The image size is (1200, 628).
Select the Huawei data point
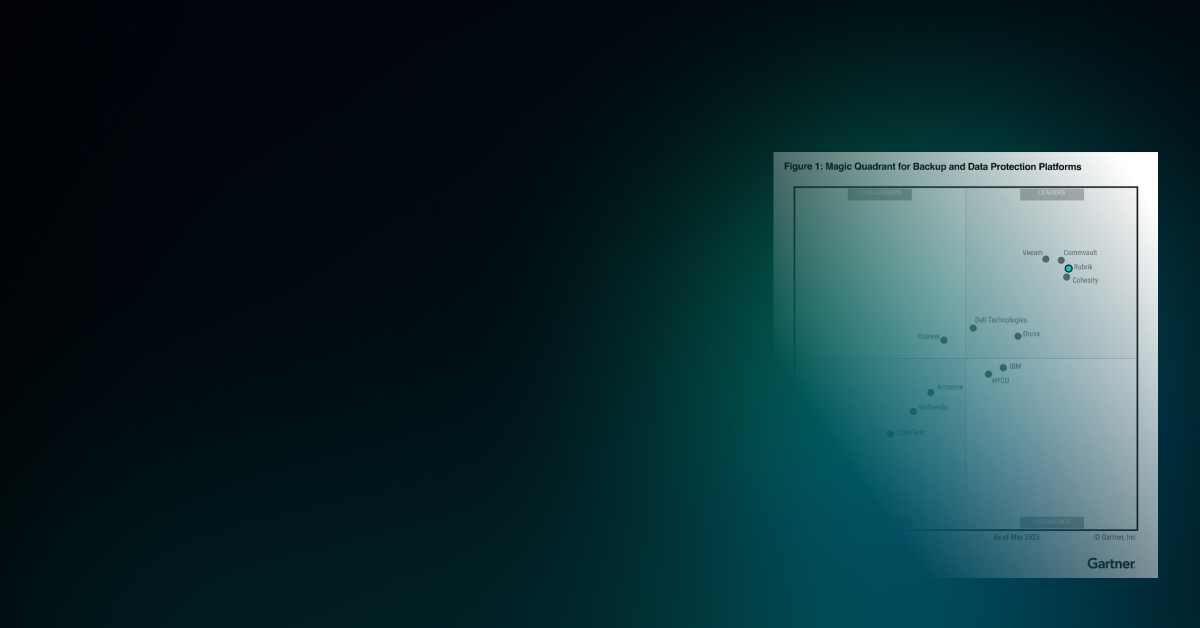tap(944, 340)
